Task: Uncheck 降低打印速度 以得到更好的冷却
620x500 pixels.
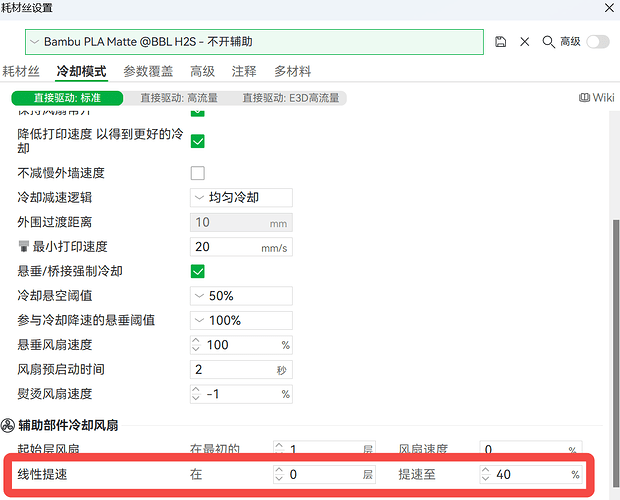Action: [198, 141]
